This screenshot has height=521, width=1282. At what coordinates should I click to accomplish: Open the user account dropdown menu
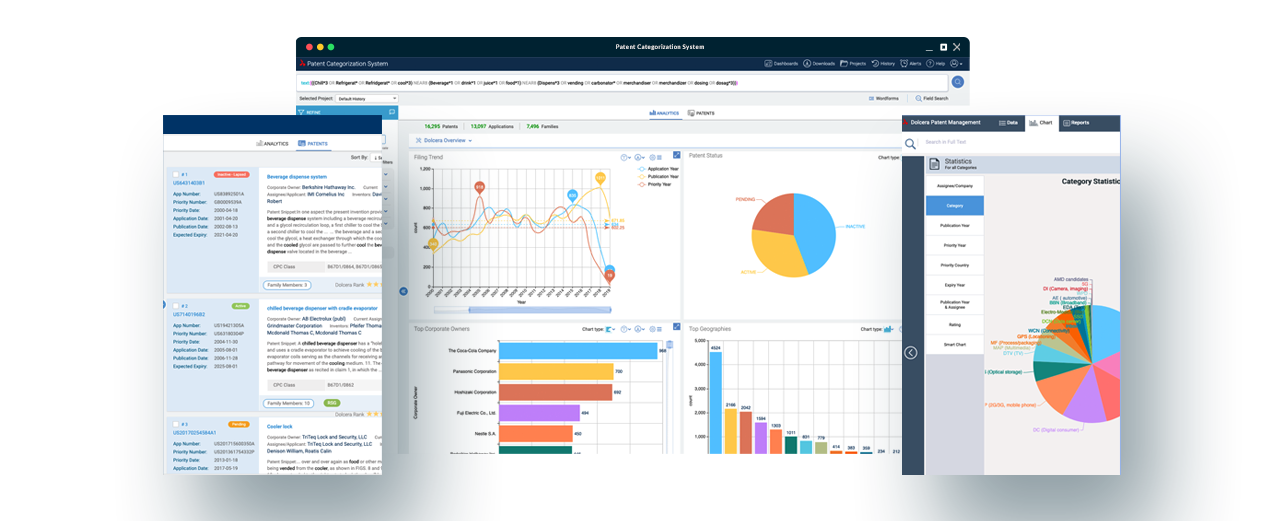(x=955, y=63)
